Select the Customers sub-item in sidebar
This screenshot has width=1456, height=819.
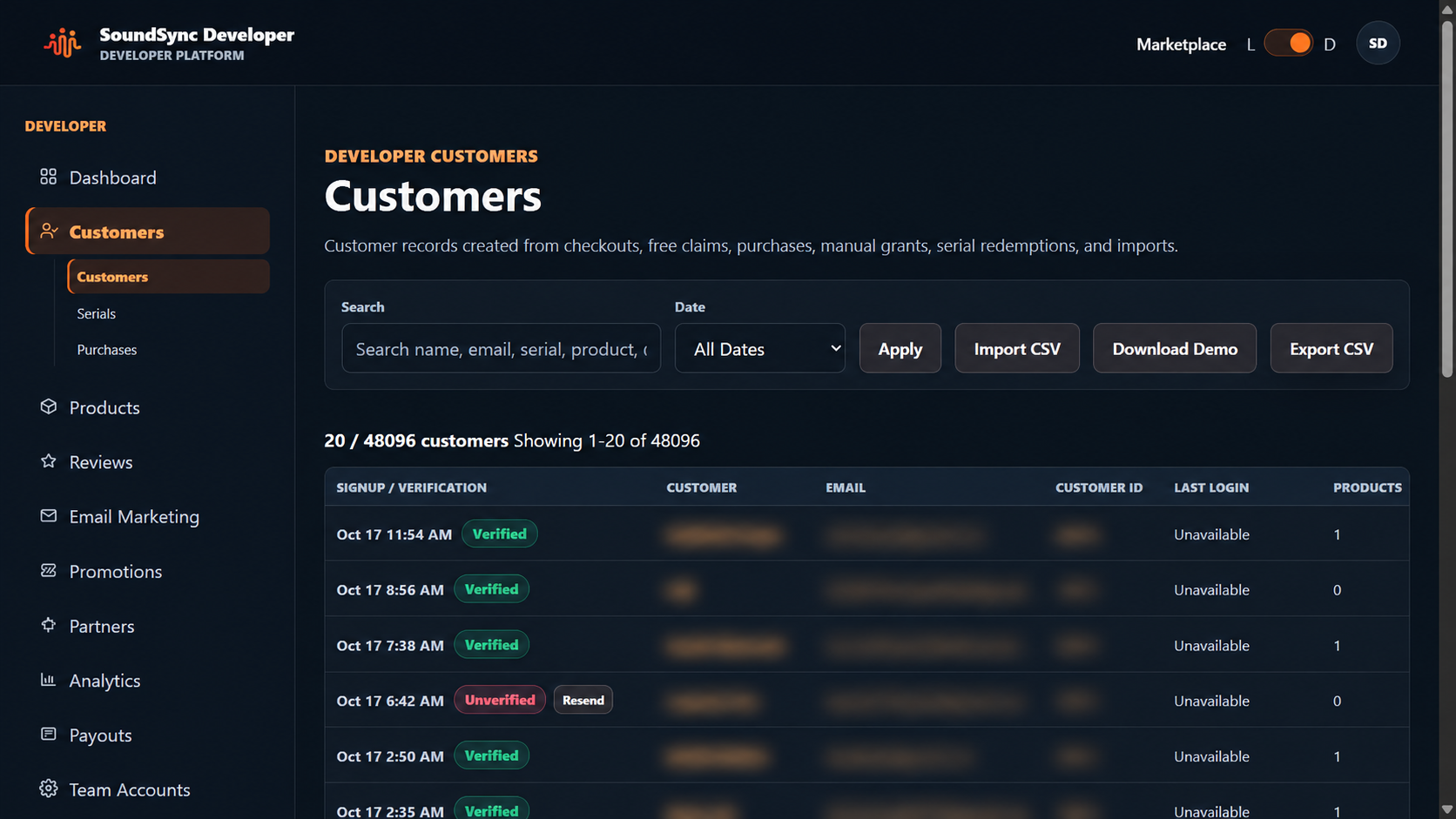pyautogui.click(x=168, y=277)
